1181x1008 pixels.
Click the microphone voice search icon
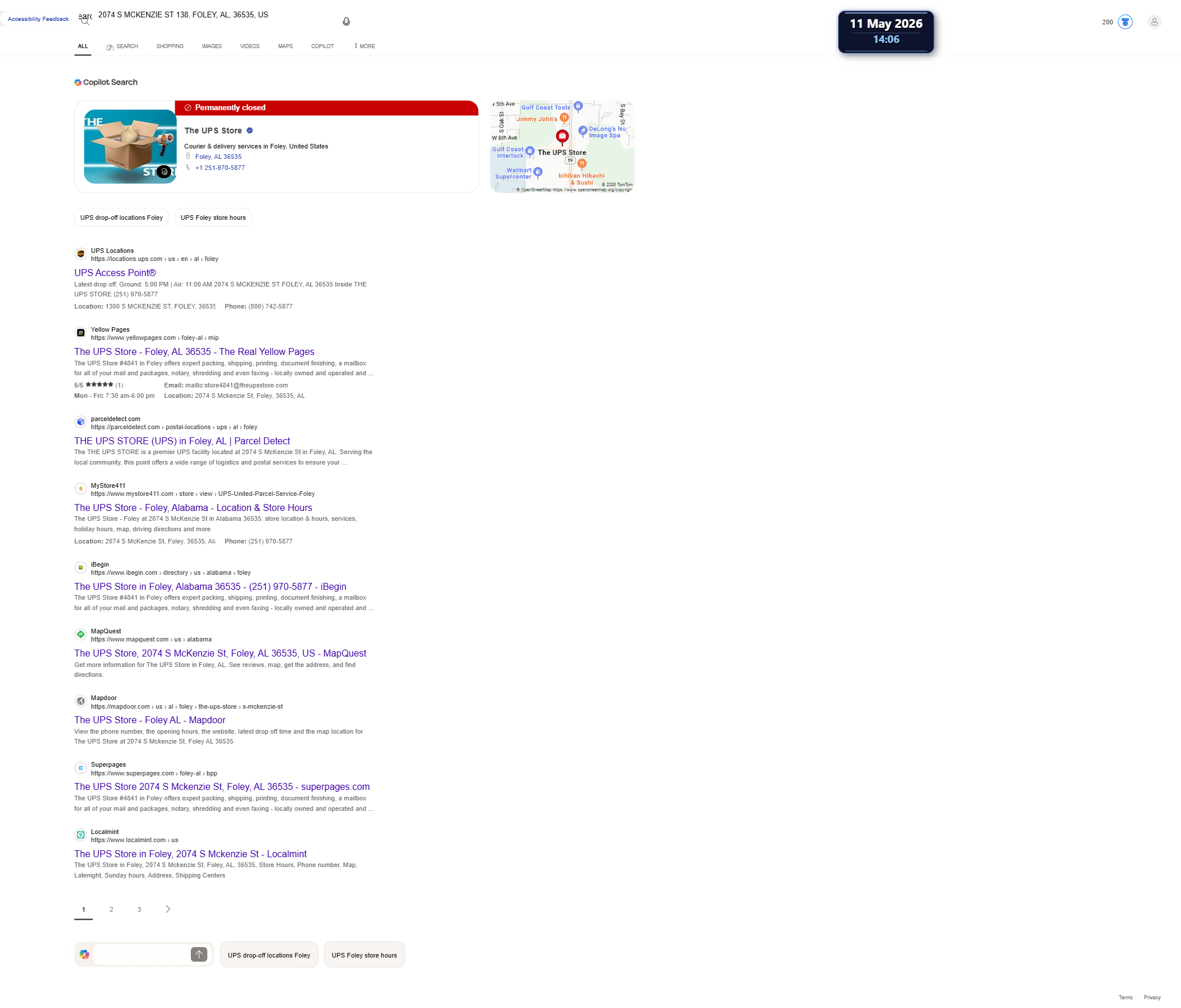(x=346, y=21)
